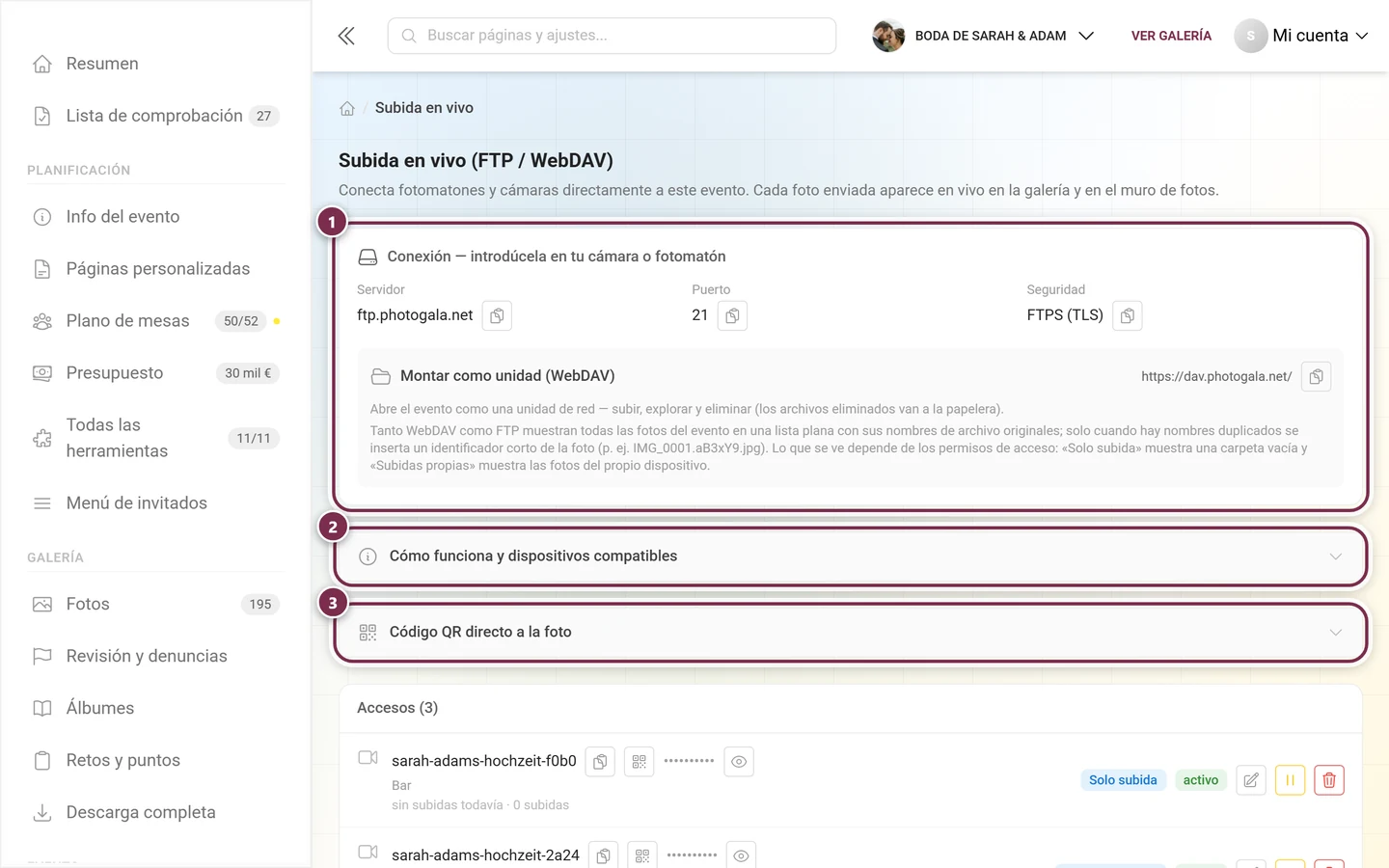Edit the sarah-adams-hochzeit-f0b0 access
The image size is (1389, 868).
(1251, 780)
